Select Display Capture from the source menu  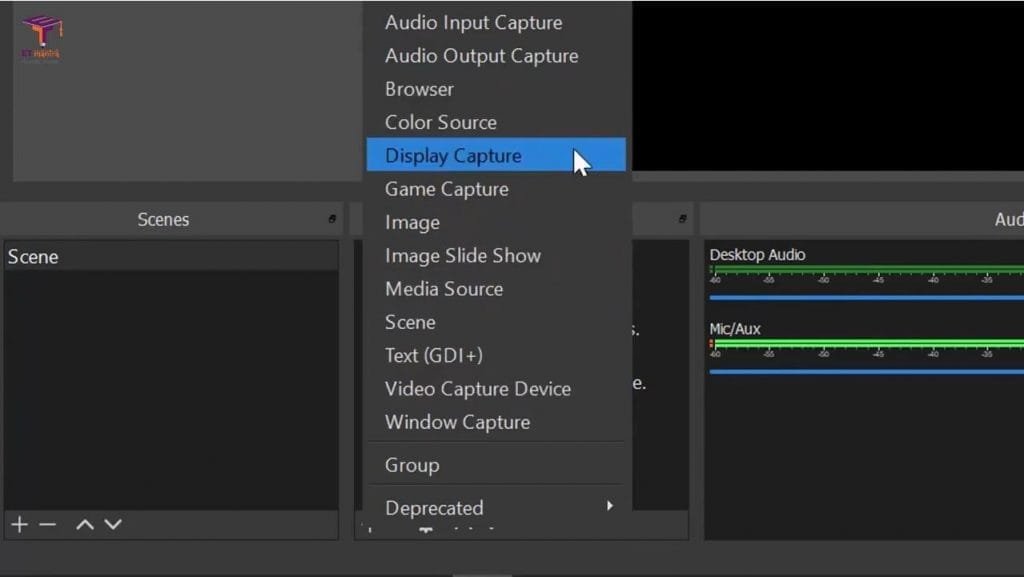click(x=453, y=155)
